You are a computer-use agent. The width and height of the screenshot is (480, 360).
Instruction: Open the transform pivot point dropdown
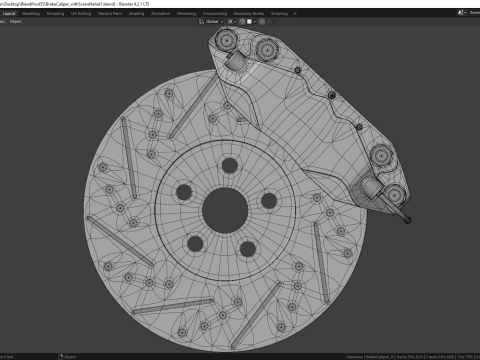coord(232,22)
